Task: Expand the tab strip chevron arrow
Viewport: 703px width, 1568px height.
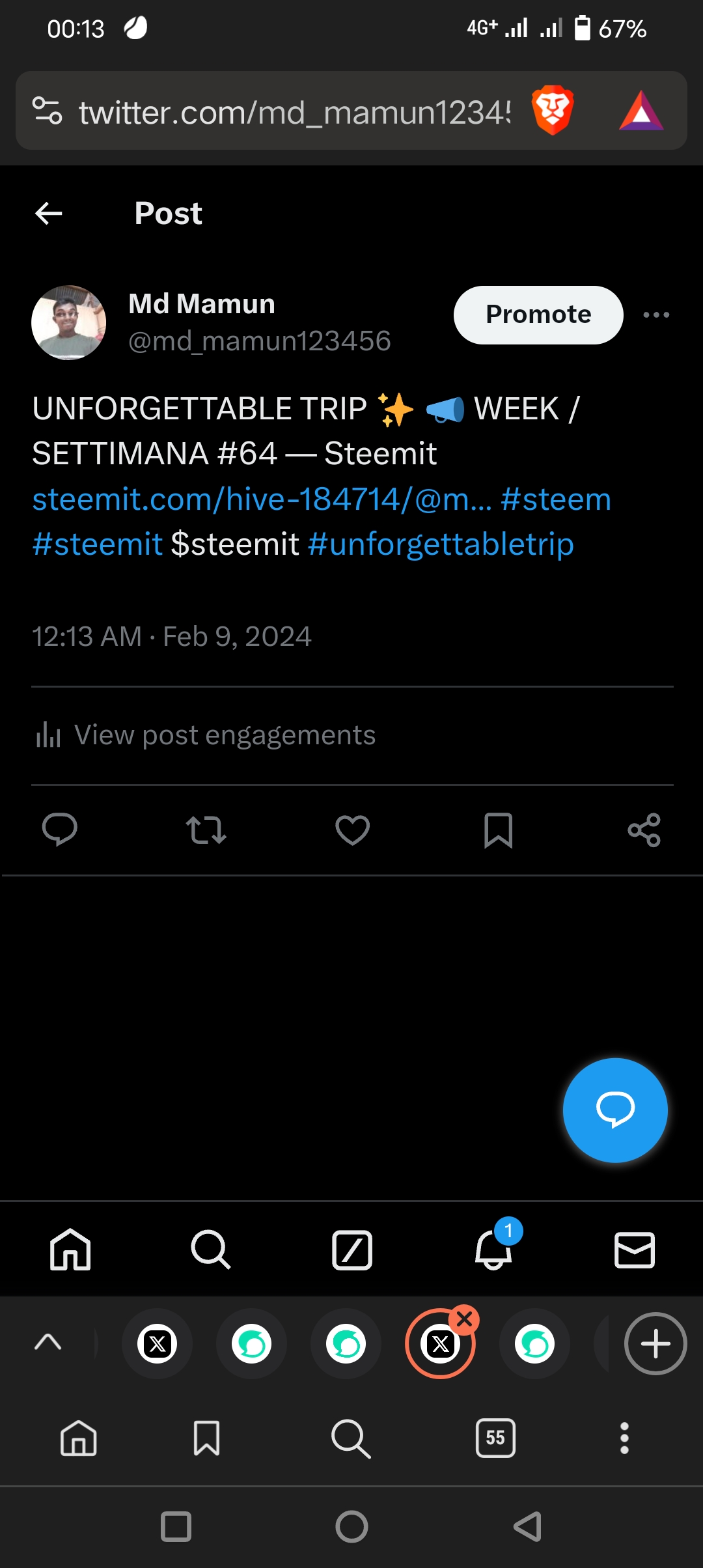Action: [48, 1343]
